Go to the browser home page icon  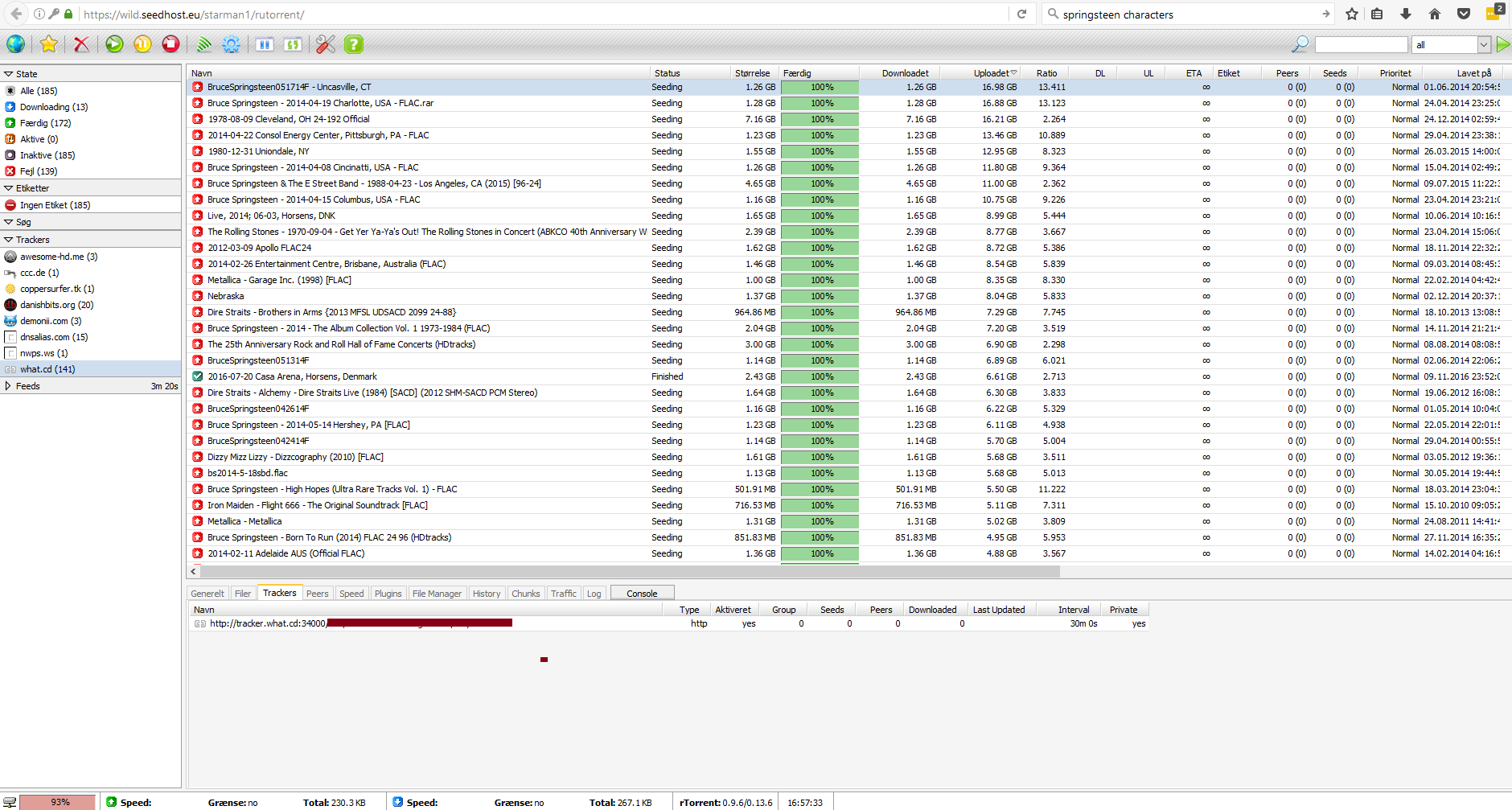1435,14
